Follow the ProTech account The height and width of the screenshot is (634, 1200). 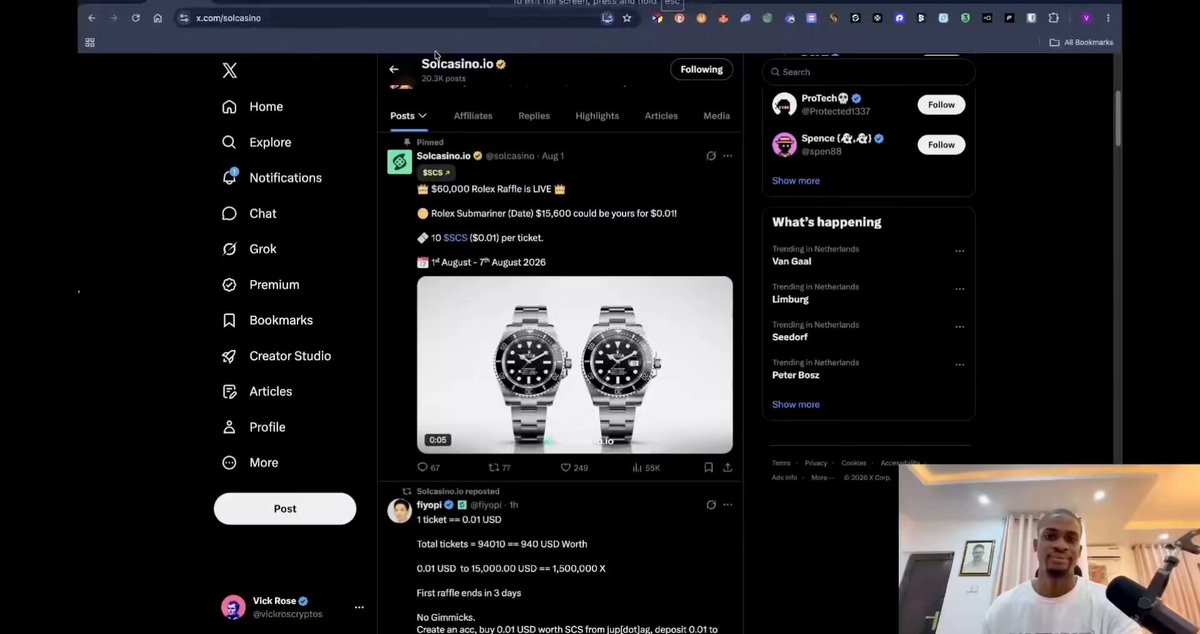pyautogui.click(x=941, y=104)
